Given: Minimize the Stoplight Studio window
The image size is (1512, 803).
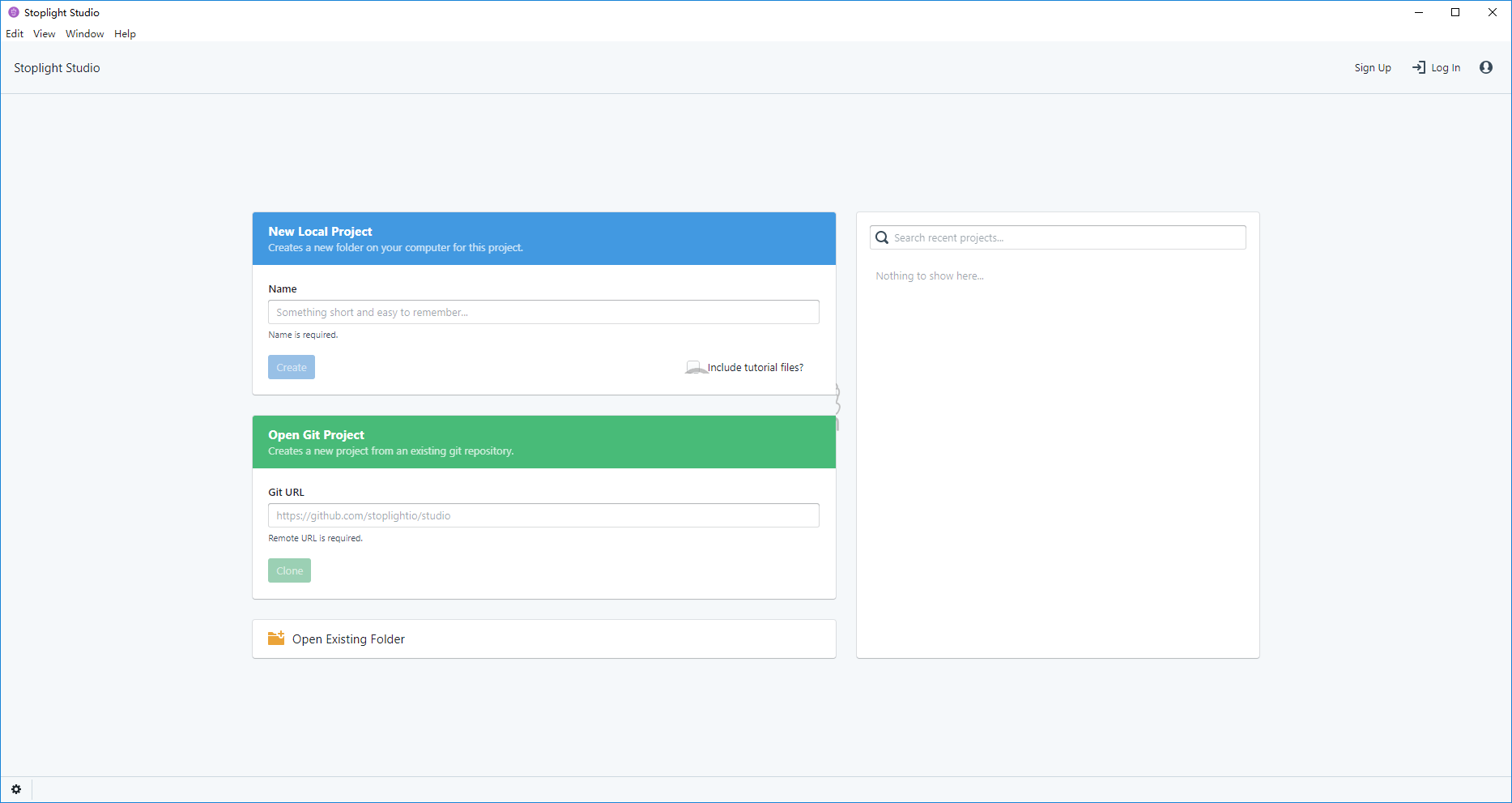Looking at the screenshot, I should (x=1419, y=12).
